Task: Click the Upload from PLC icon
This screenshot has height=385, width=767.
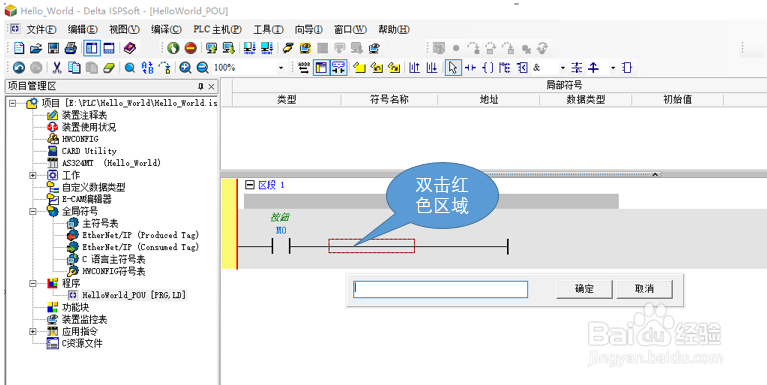Action: (211, 48)
